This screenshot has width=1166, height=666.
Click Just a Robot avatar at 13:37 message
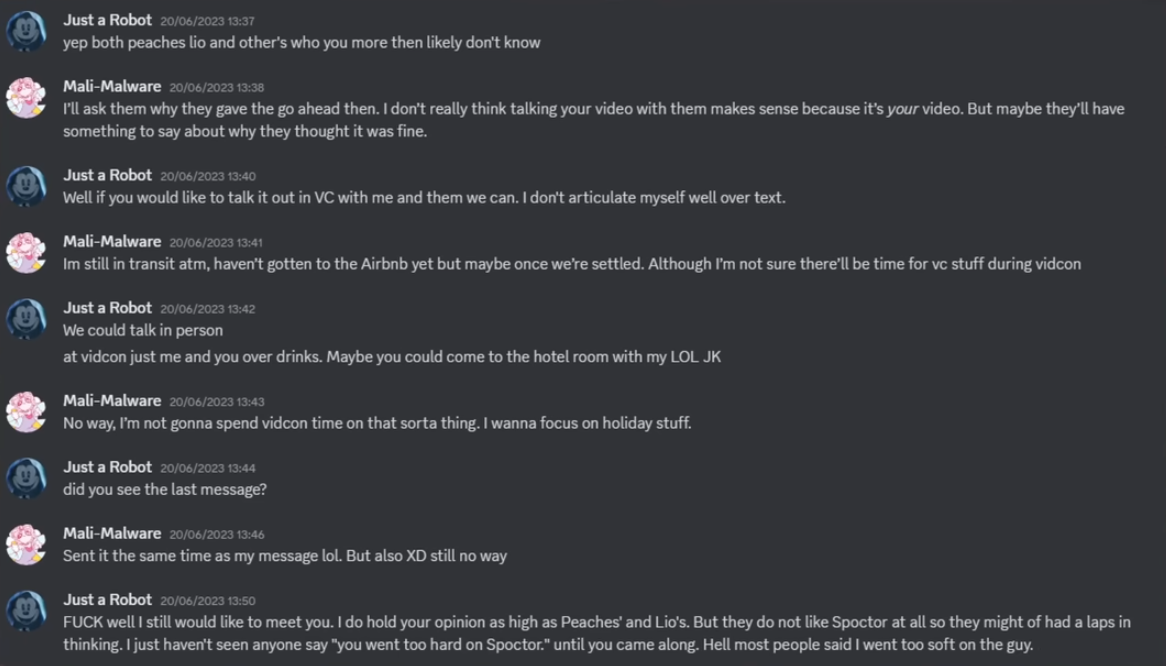point(26,30)
